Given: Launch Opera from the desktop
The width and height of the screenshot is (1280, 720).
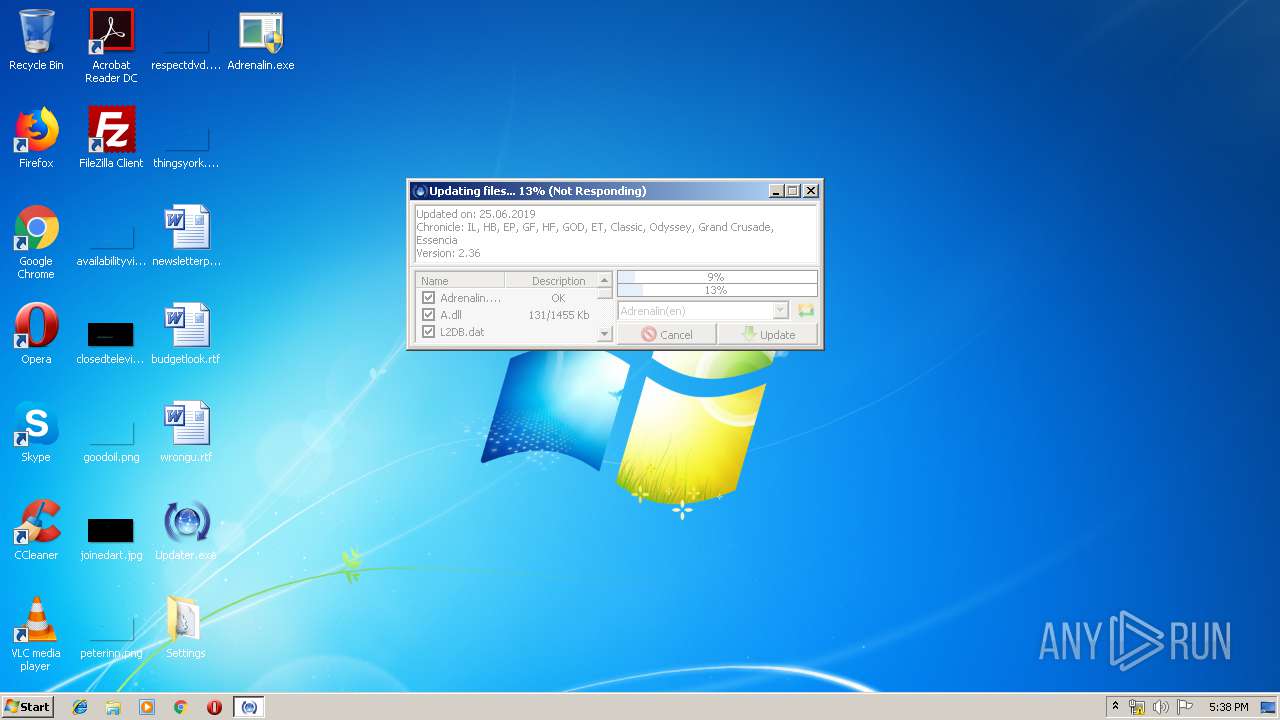Looking at the screenshot, I should pos(36,334).
